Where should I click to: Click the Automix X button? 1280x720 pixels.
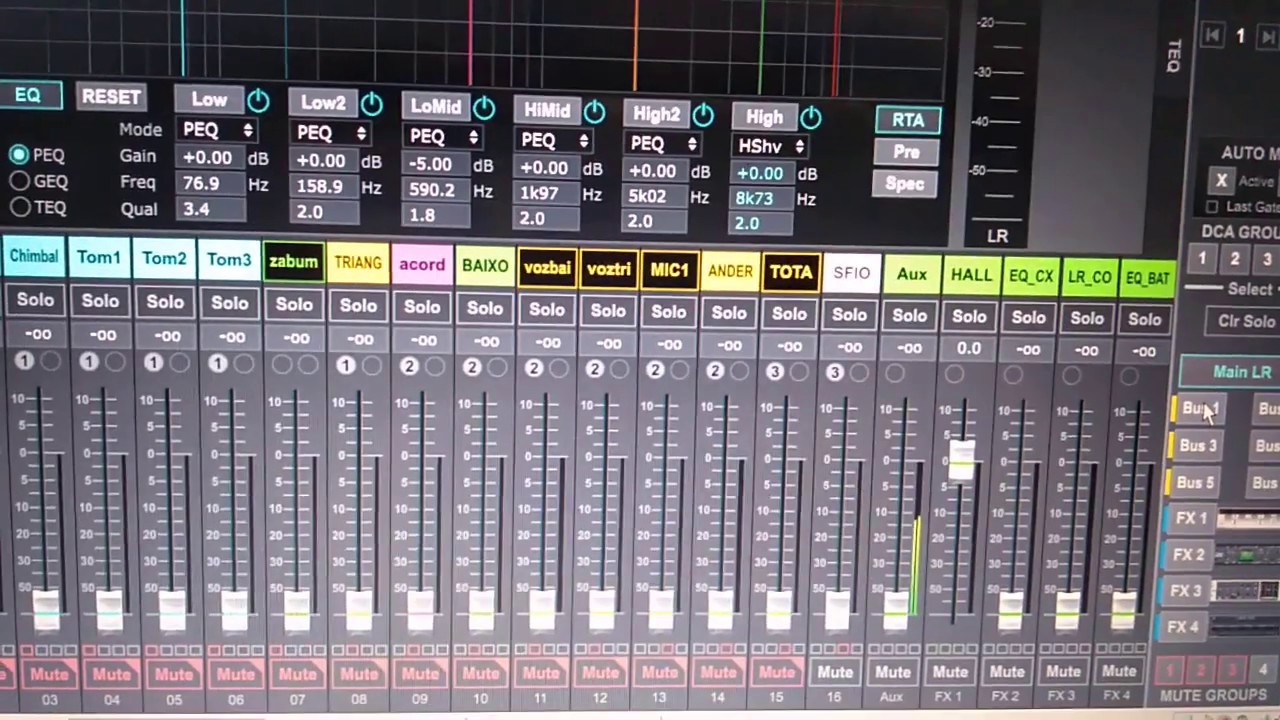(x=1221, y=181)
